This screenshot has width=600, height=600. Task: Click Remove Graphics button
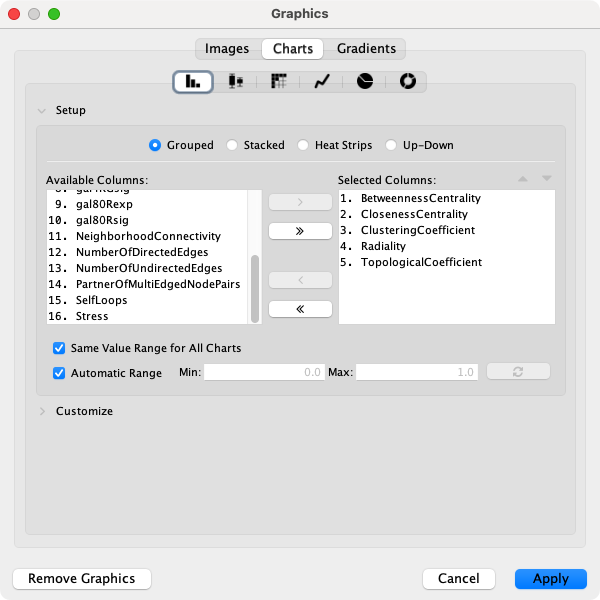(81, 579)
